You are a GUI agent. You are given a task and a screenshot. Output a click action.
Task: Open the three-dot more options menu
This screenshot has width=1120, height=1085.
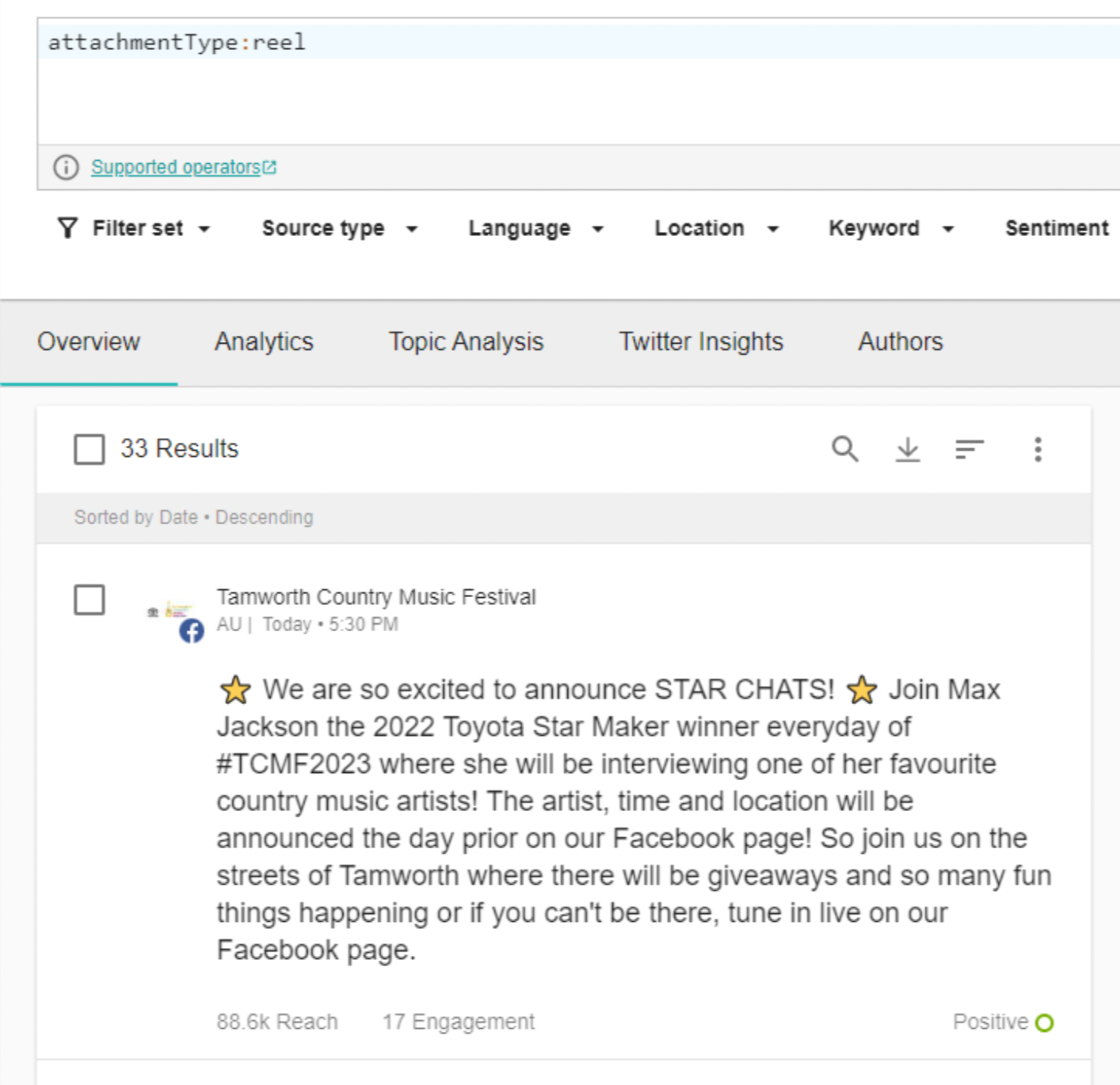(x=1038, y=449)
